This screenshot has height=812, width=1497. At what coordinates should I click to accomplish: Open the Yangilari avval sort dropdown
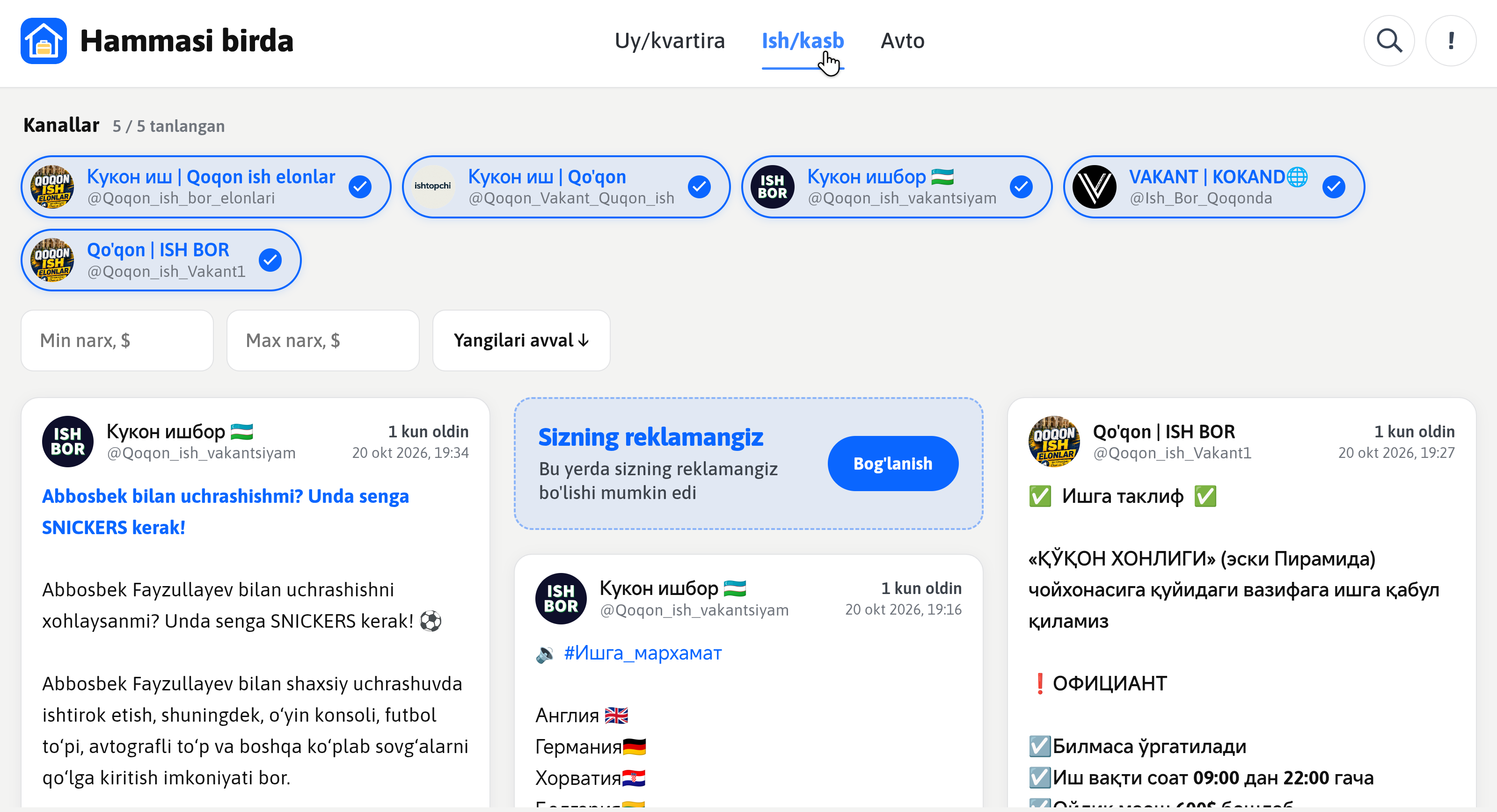521,341
